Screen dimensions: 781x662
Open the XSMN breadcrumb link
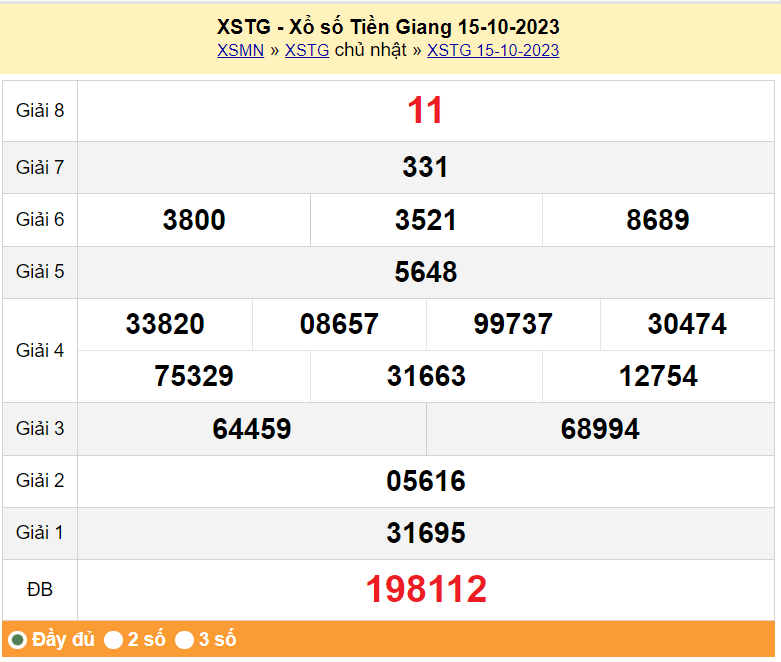(240, 50)
